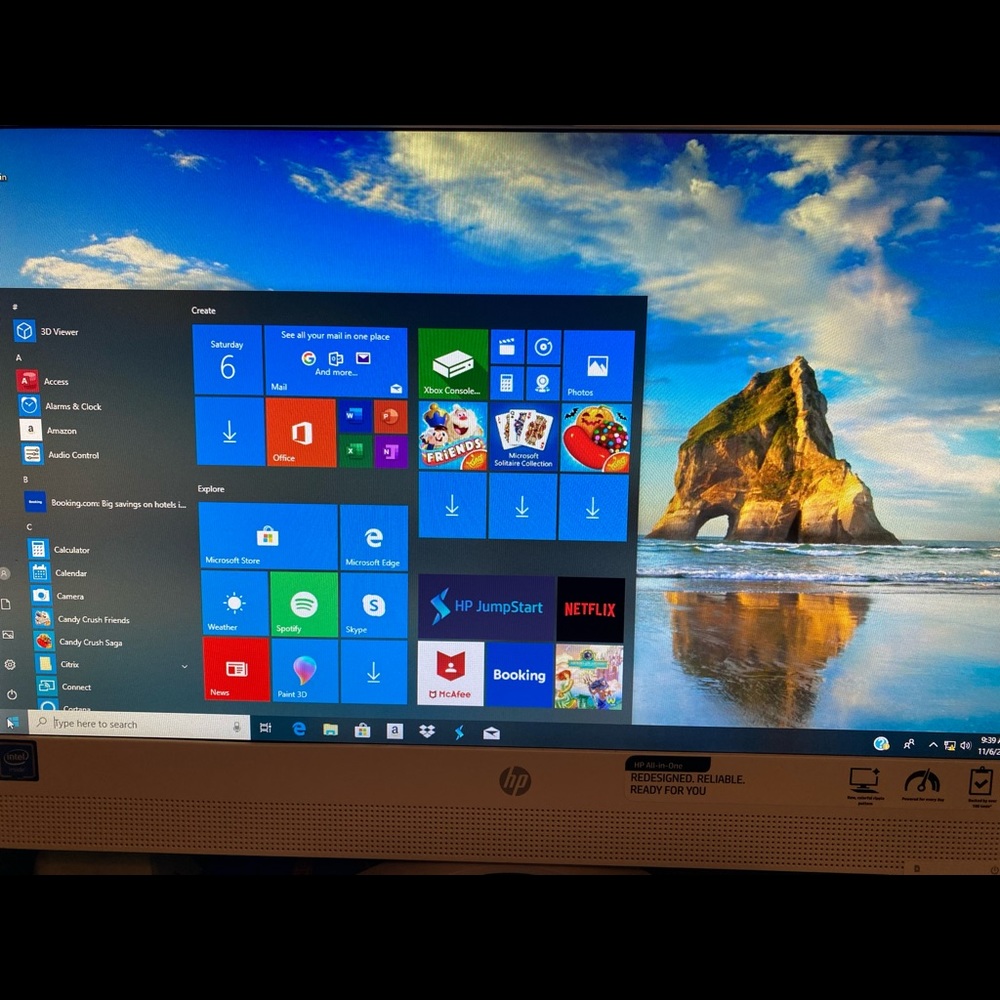1000x1000 pixels.
Task: Open the Mail tile
Action: coord(335,361)
